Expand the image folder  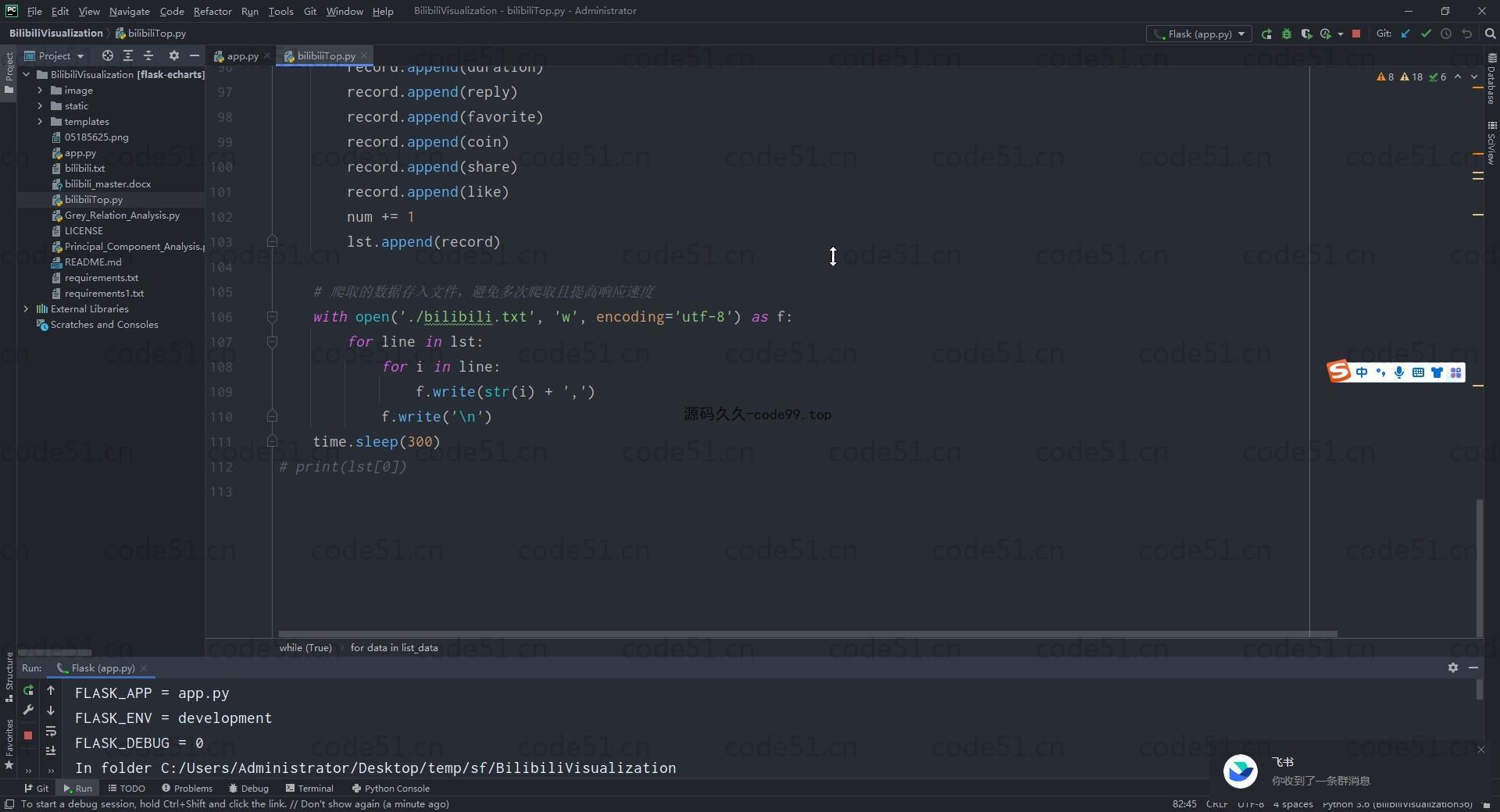[x=41, y=90]
